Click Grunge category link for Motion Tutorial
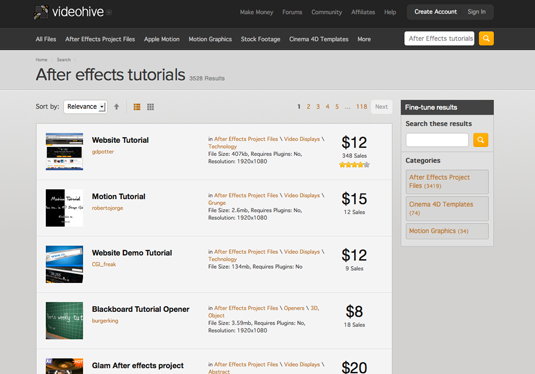The image size is (535, 374). (x=217, y=203)
